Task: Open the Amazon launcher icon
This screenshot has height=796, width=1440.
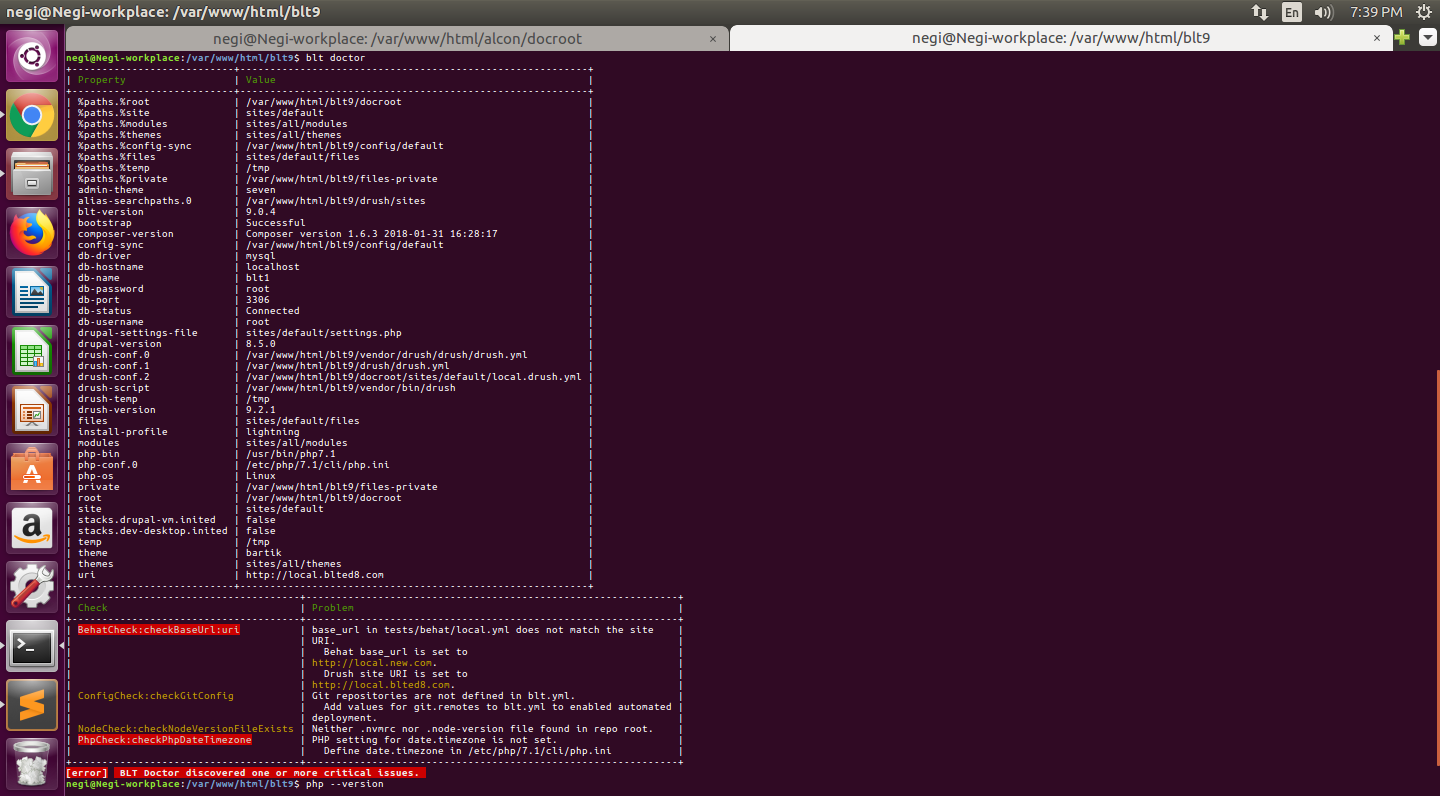Action: click(x=32, y=526)
